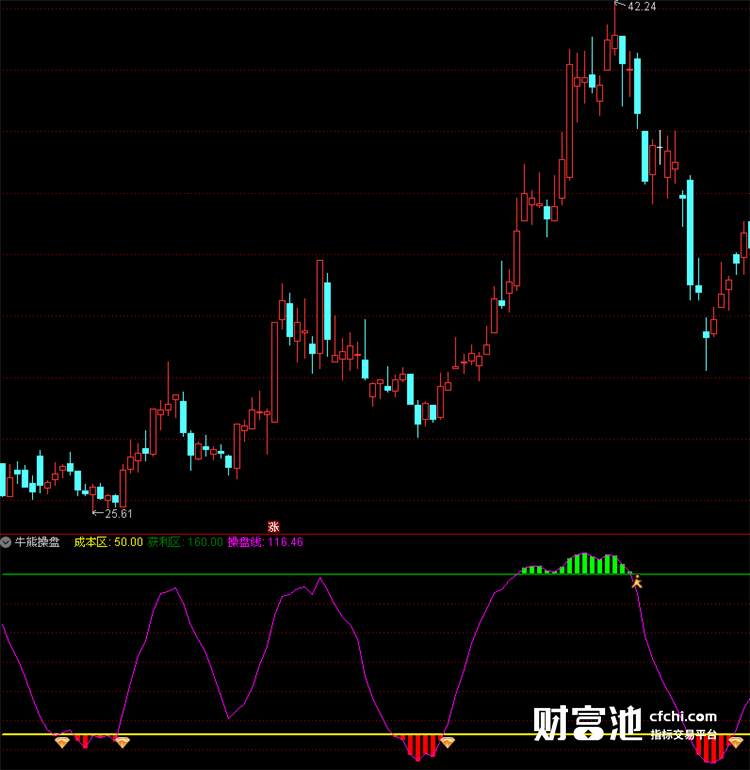Click the leftmost diamond buy signal icon
The width and height of the screenshot is (750, 770).
(x=62, y=742)
